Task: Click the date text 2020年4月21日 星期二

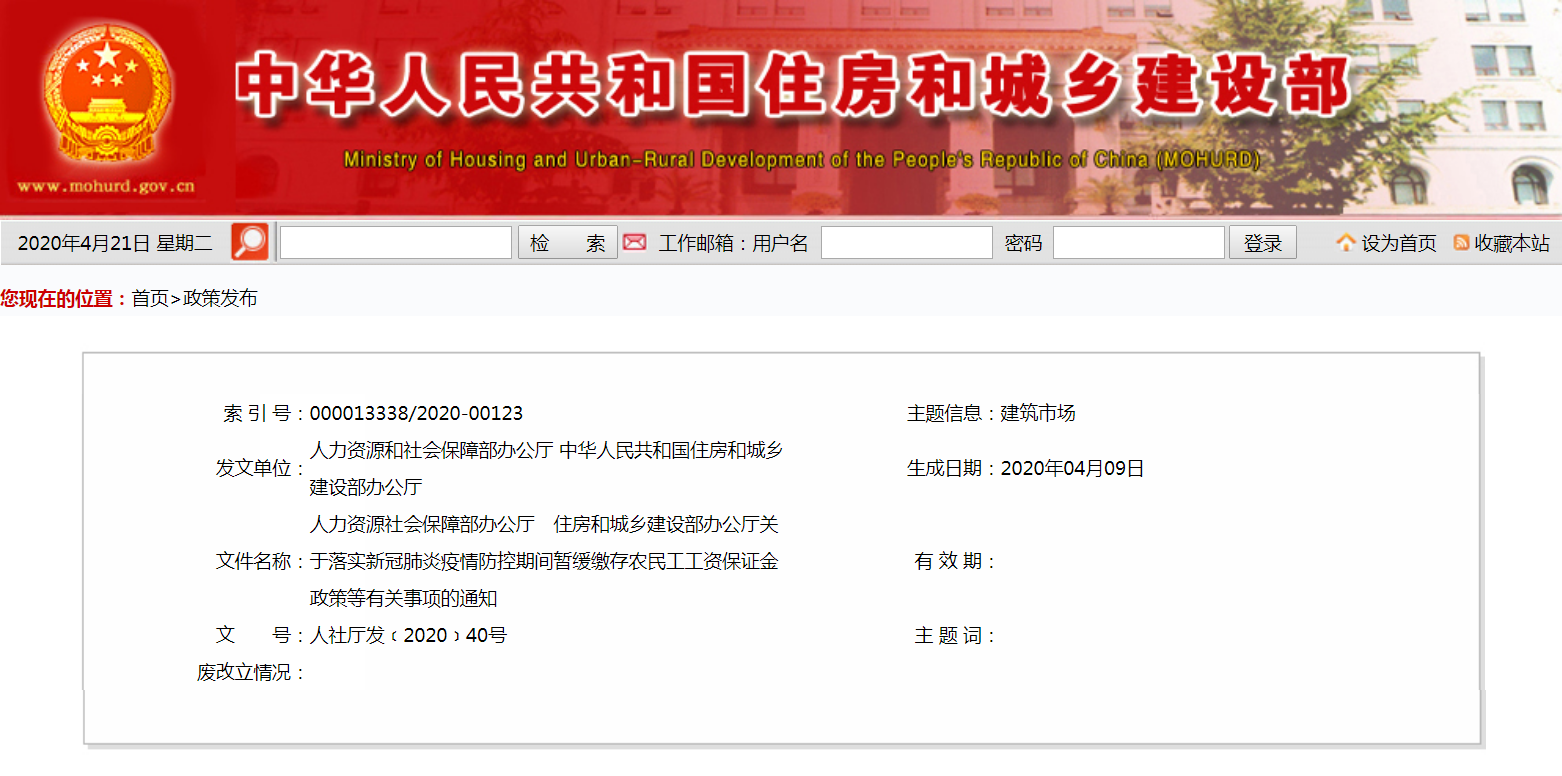Action: (x=115, y=243)
